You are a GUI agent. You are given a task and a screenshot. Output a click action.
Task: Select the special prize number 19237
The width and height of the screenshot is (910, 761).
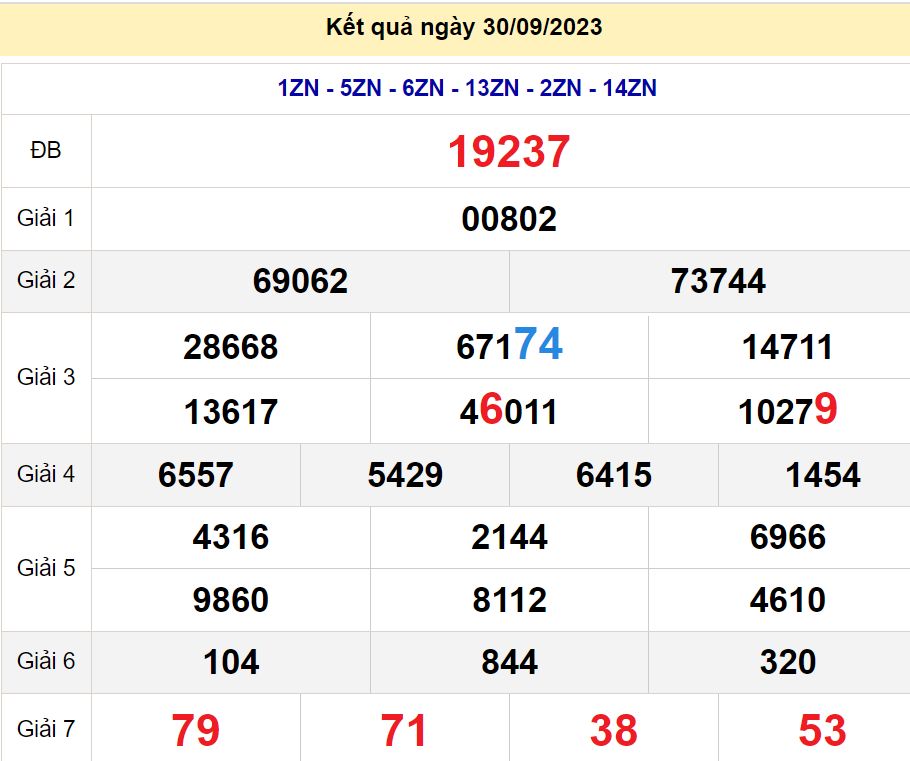pyautogui.click(x=508, y=152)
